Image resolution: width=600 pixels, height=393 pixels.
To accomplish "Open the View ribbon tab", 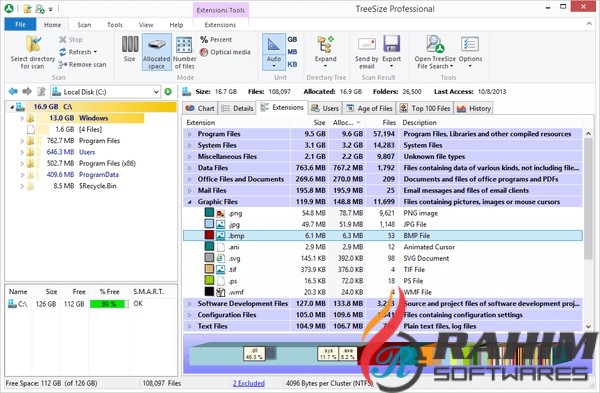I will (146, 25).
